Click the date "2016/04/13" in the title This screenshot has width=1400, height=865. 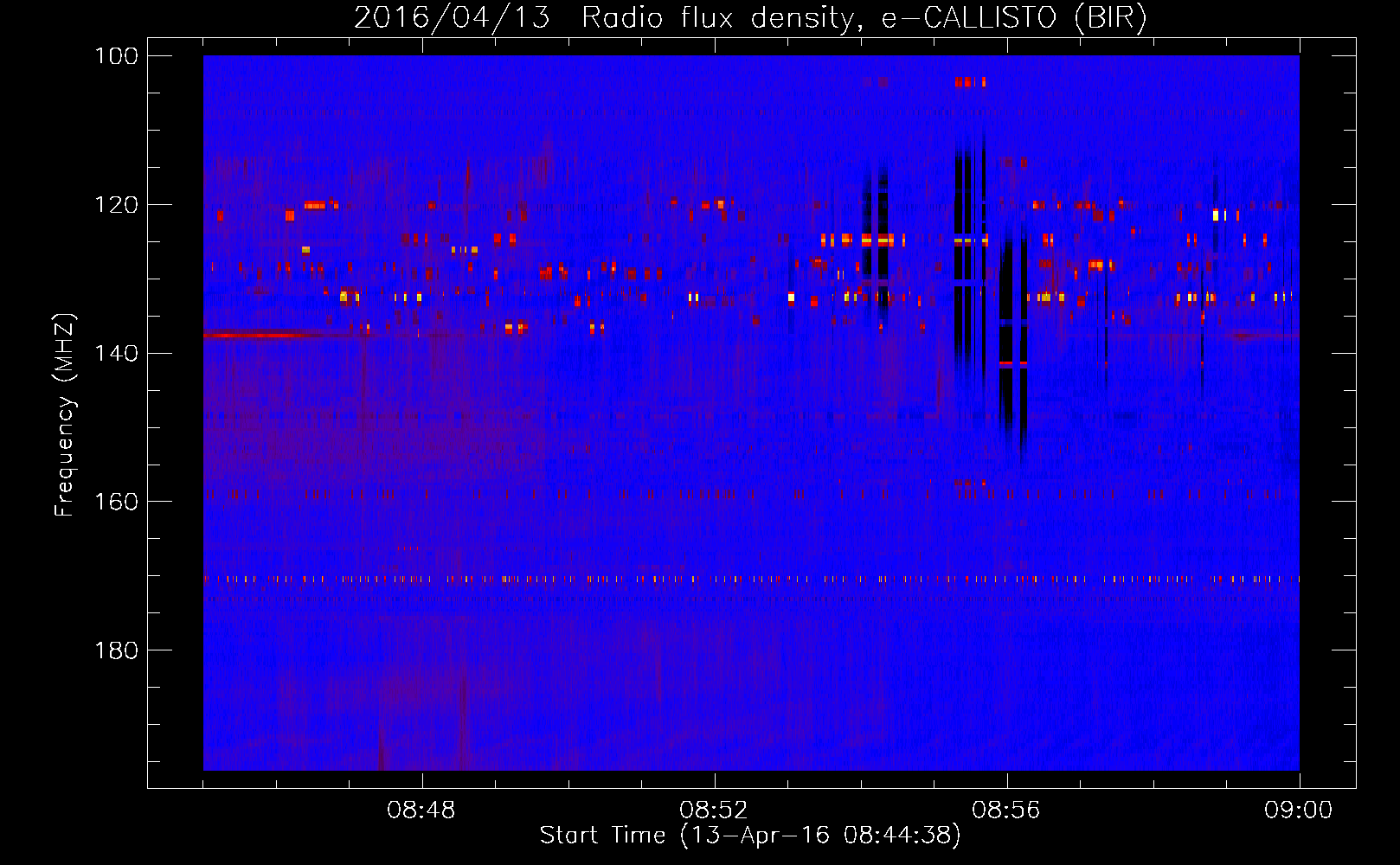(453, 18)
